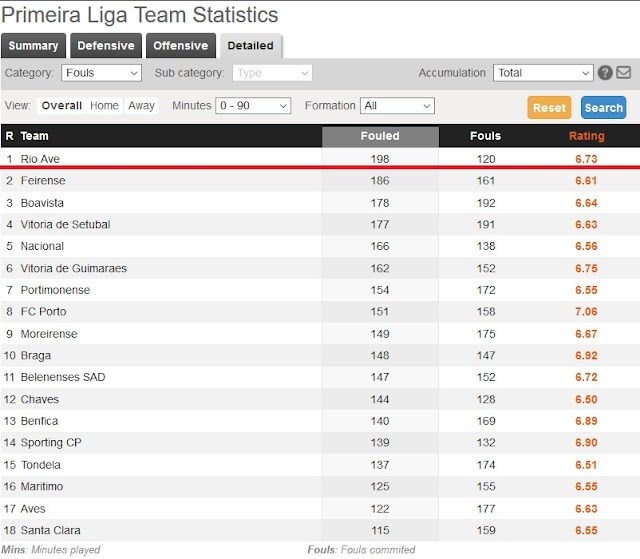This screenshot has height=559, width=640.
Task: Click the envelope email icon
Action: click(x=623, y=73)
